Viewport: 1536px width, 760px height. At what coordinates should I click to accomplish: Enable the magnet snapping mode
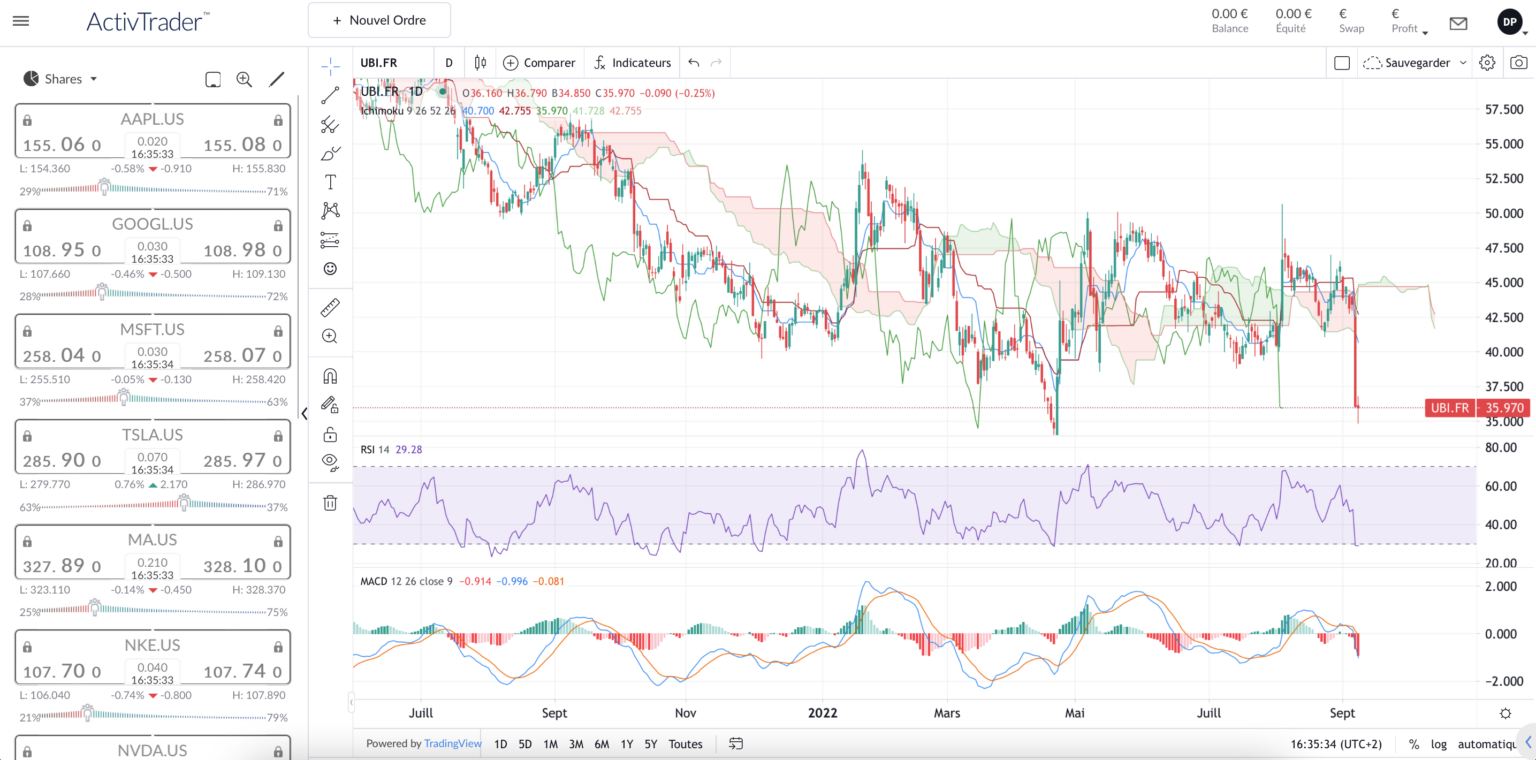(x=330, y=375)
